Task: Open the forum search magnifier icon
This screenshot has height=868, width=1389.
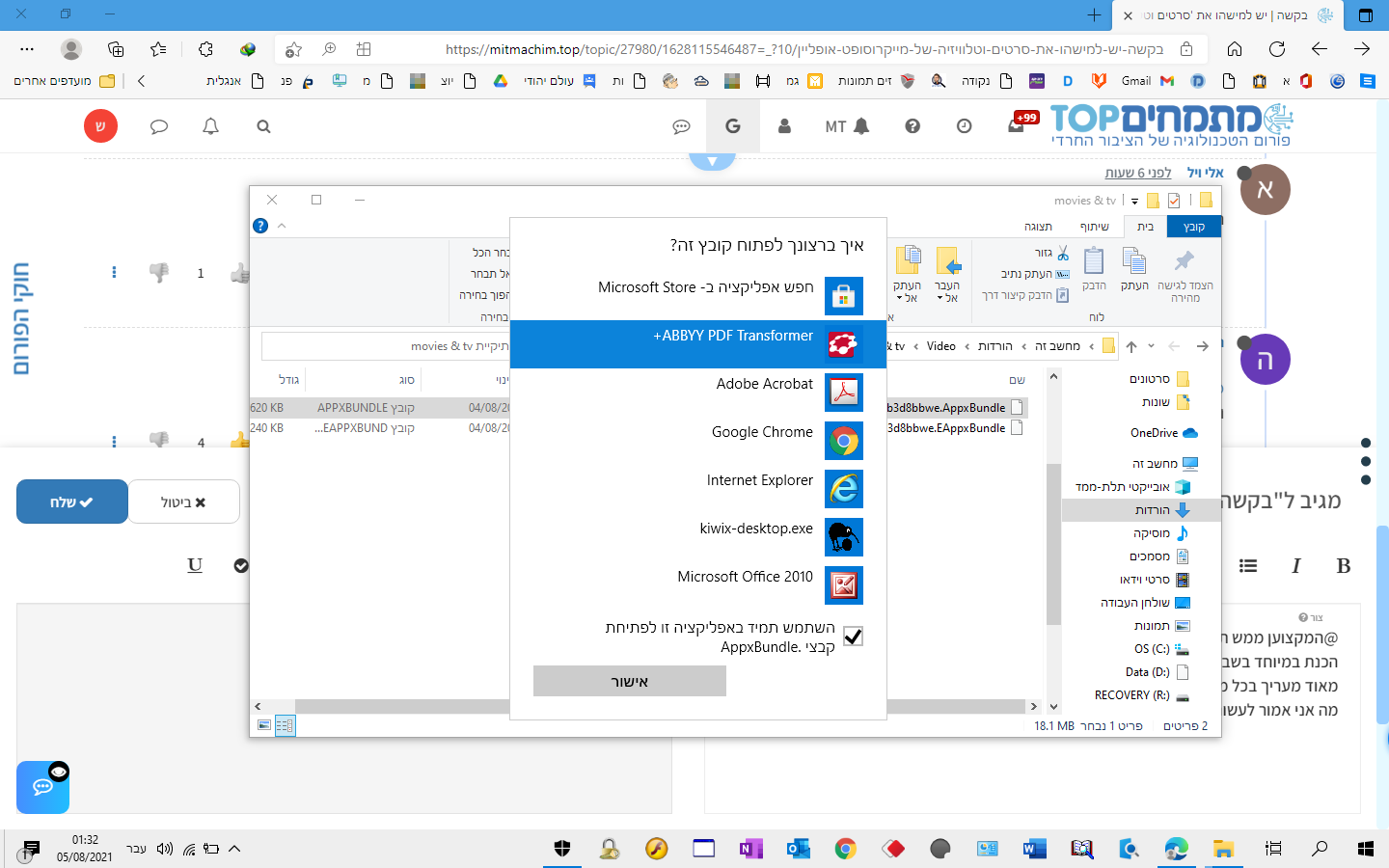Action: pyautogui.click(x=263, y=126)
